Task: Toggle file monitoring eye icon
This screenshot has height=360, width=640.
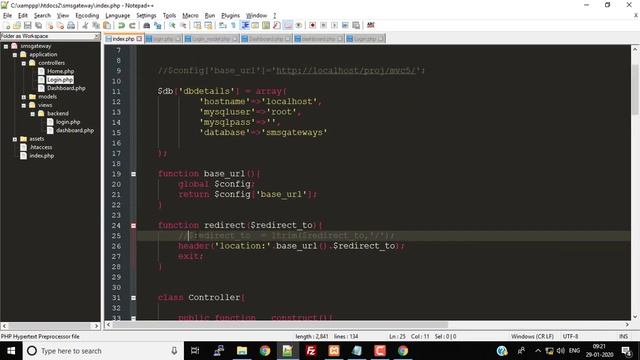Action: point(298,25)
